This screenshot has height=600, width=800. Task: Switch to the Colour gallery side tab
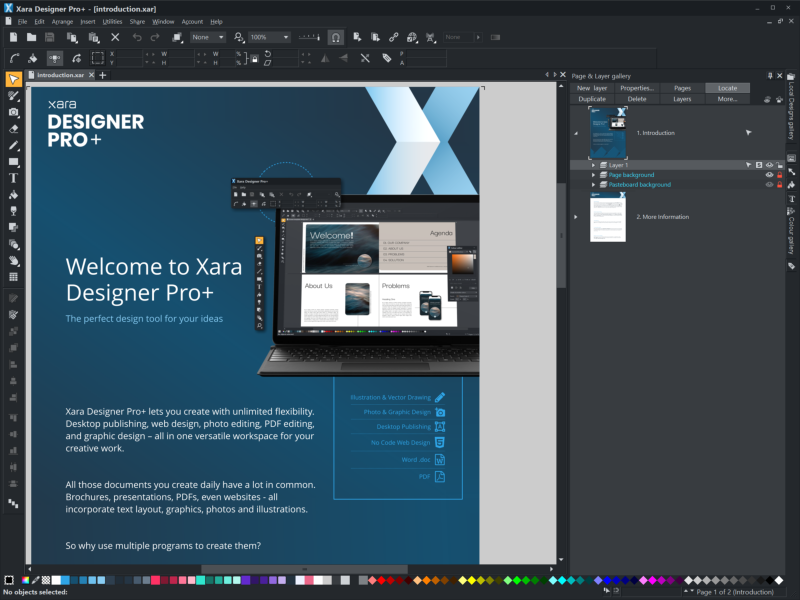tap(793, 230)
